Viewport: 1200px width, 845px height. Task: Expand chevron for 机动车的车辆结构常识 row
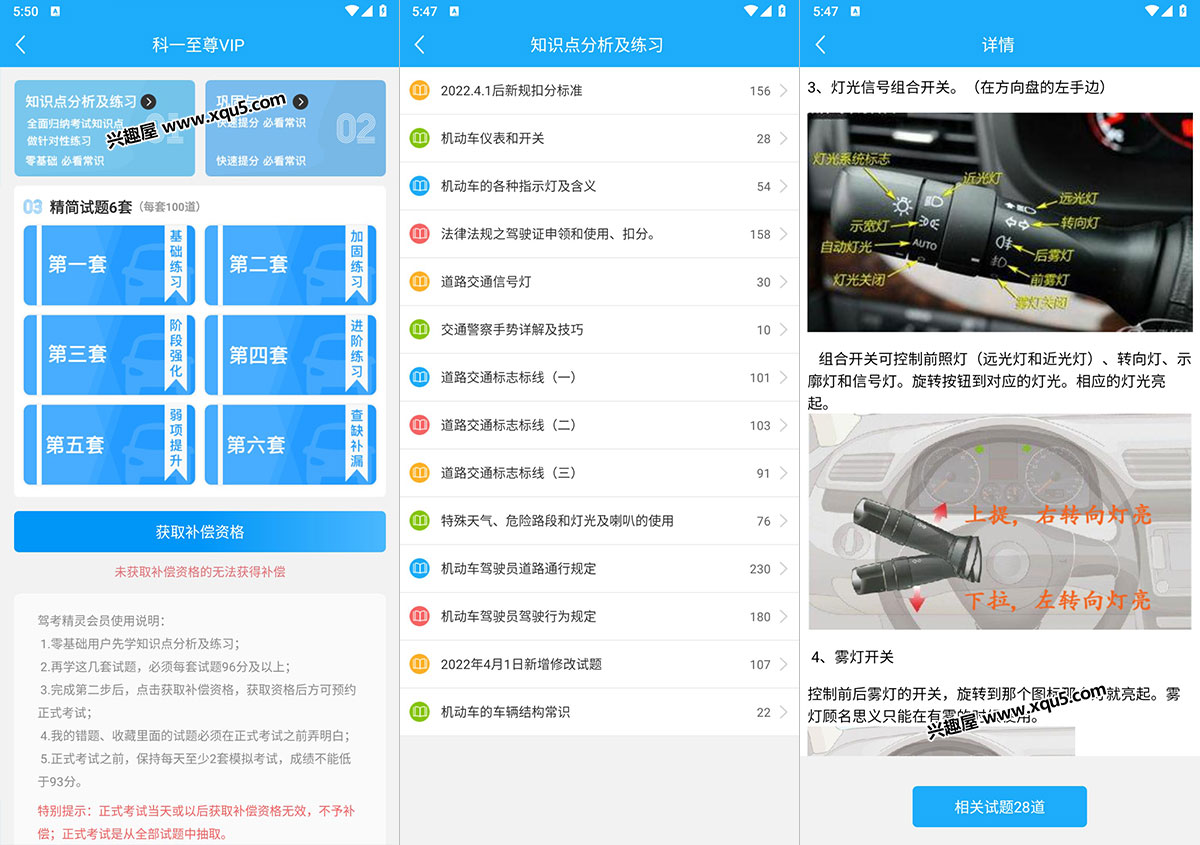[783, 712]
